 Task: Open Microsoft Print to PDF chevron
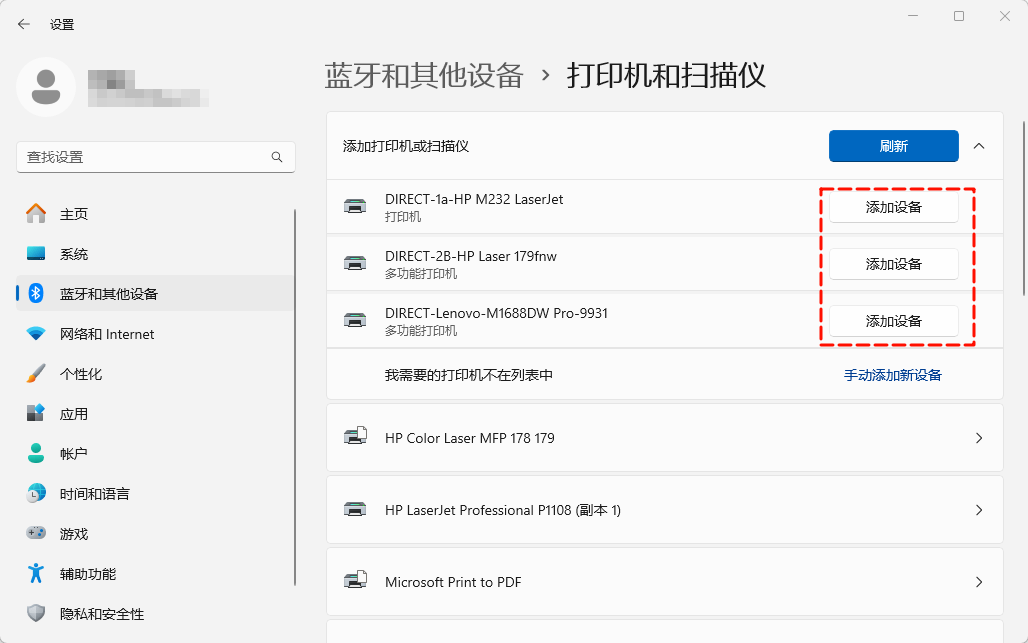coord(979,582)
